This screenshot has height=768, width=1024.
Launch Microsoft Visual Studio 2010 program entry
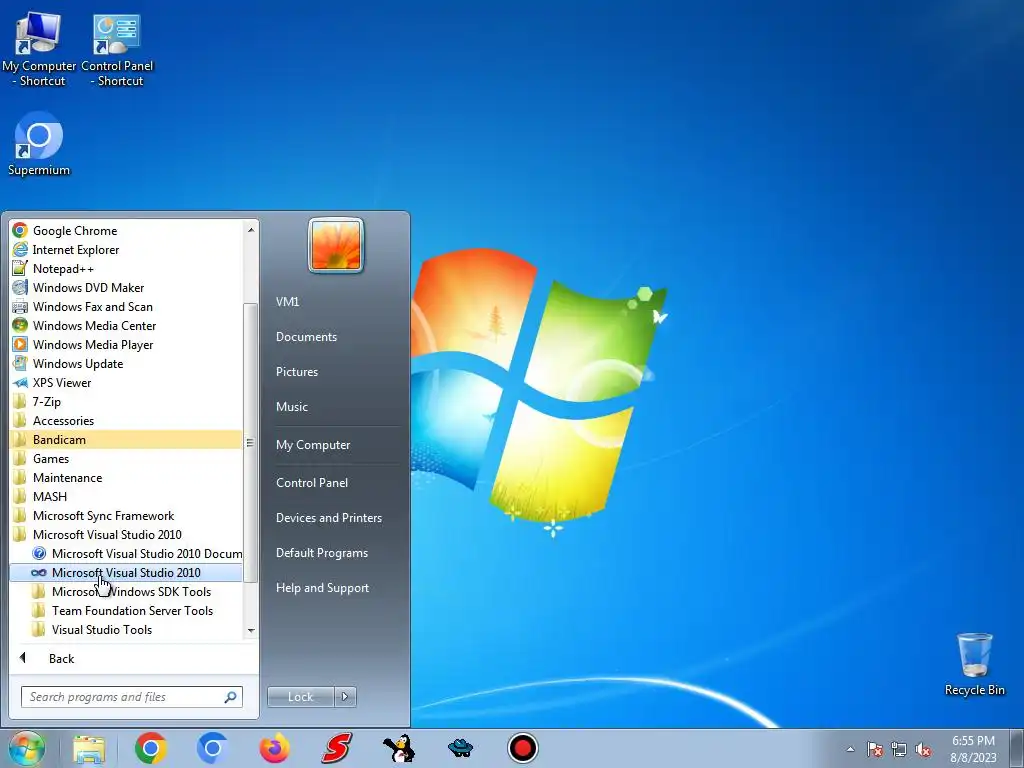coord(126,573)
